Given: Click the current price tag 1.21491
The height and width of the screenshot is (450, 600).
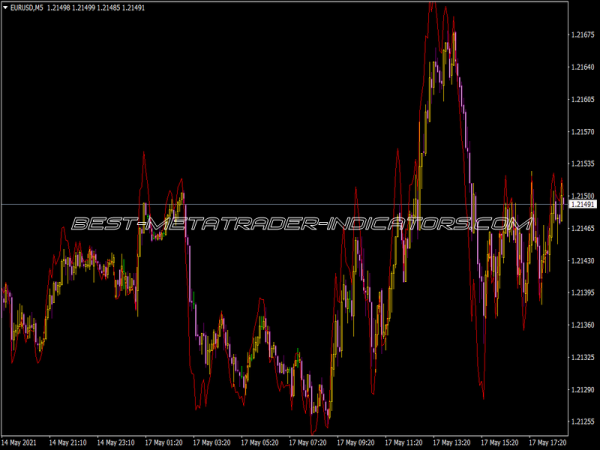Looking at the screenshot, I should point(582,205).
